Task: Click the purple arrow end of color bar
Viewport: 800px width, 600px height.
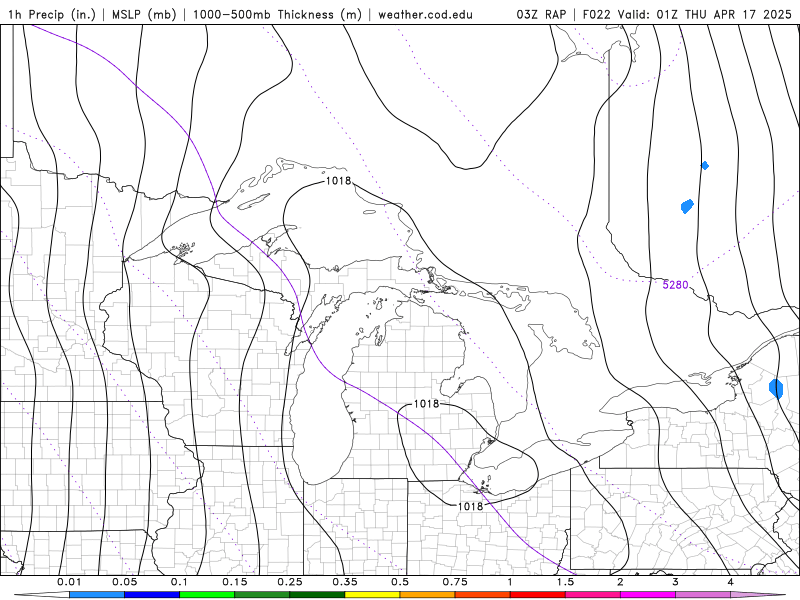Action: 758,594
